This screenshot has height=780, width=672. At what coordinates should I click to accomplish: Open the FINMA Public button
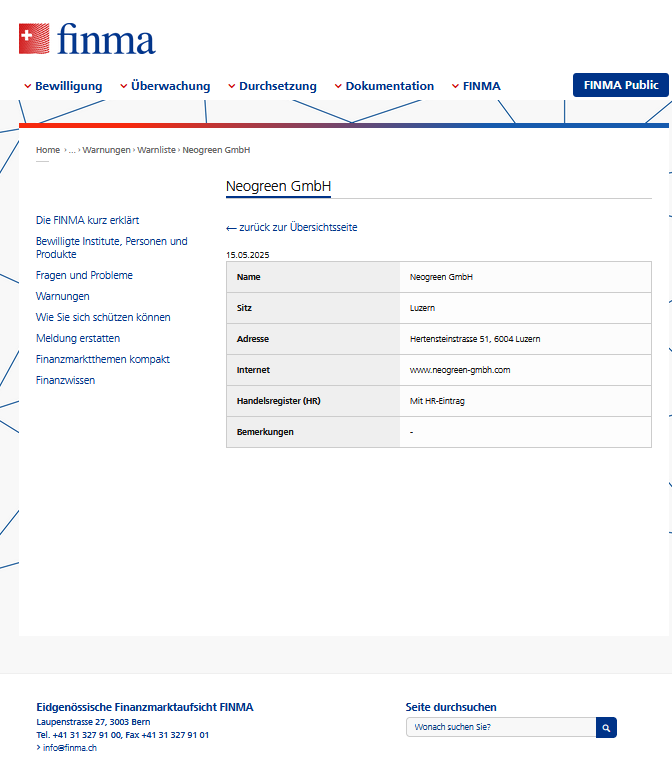click(x=621, y=85)
